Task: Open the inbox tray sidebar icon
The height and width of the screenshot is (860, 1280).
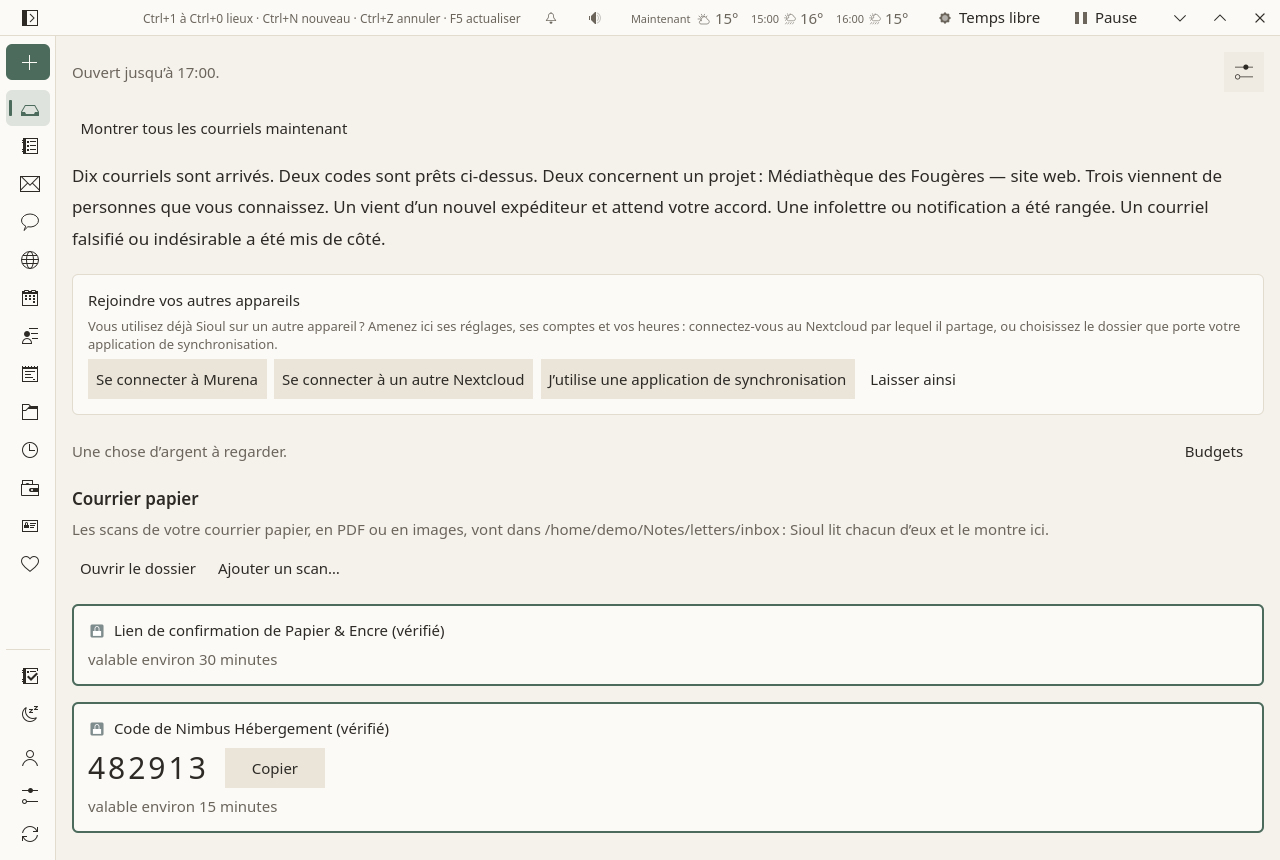Action: (30, 109)
